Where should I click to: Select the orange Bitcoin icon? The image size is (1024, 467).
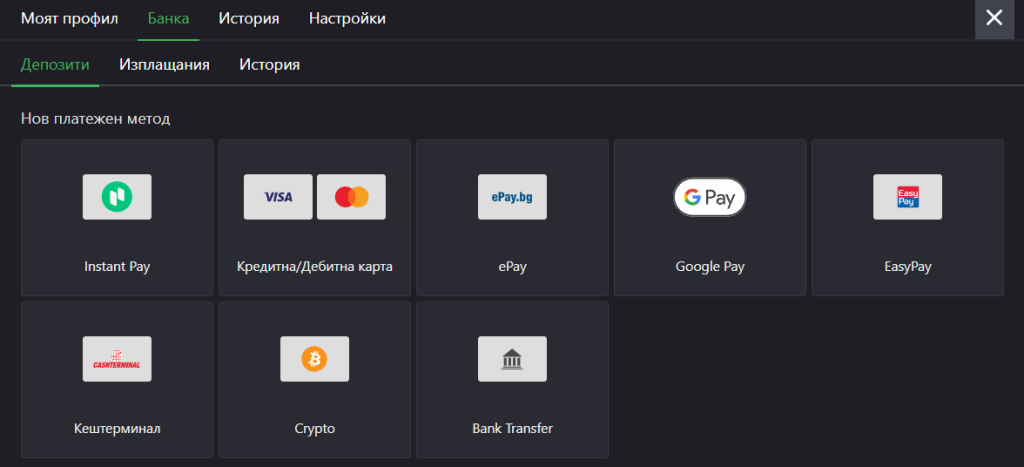click(x=314, y=359)
